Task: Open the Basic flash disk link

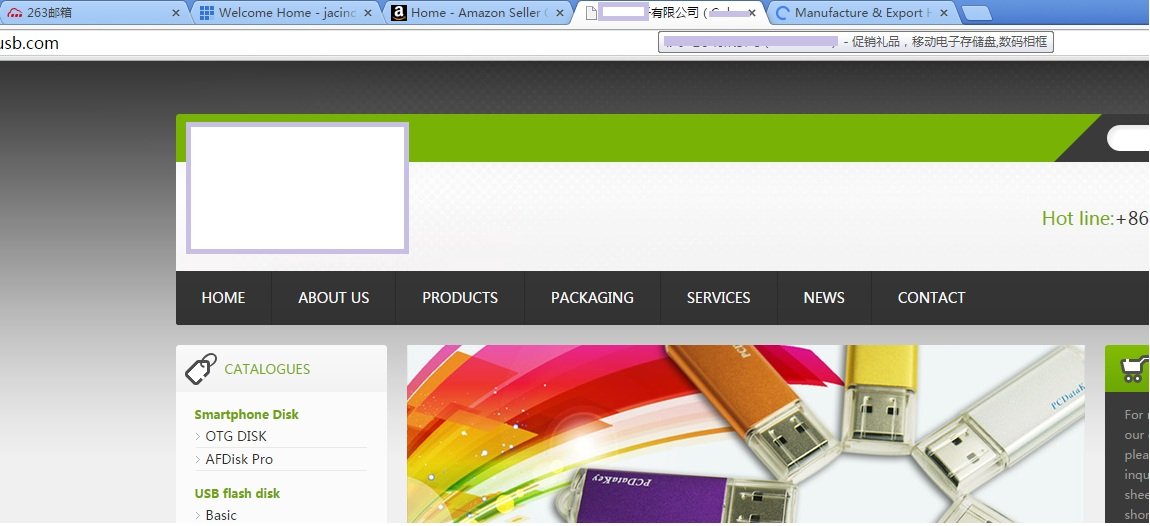Action: tap(221, 515)
